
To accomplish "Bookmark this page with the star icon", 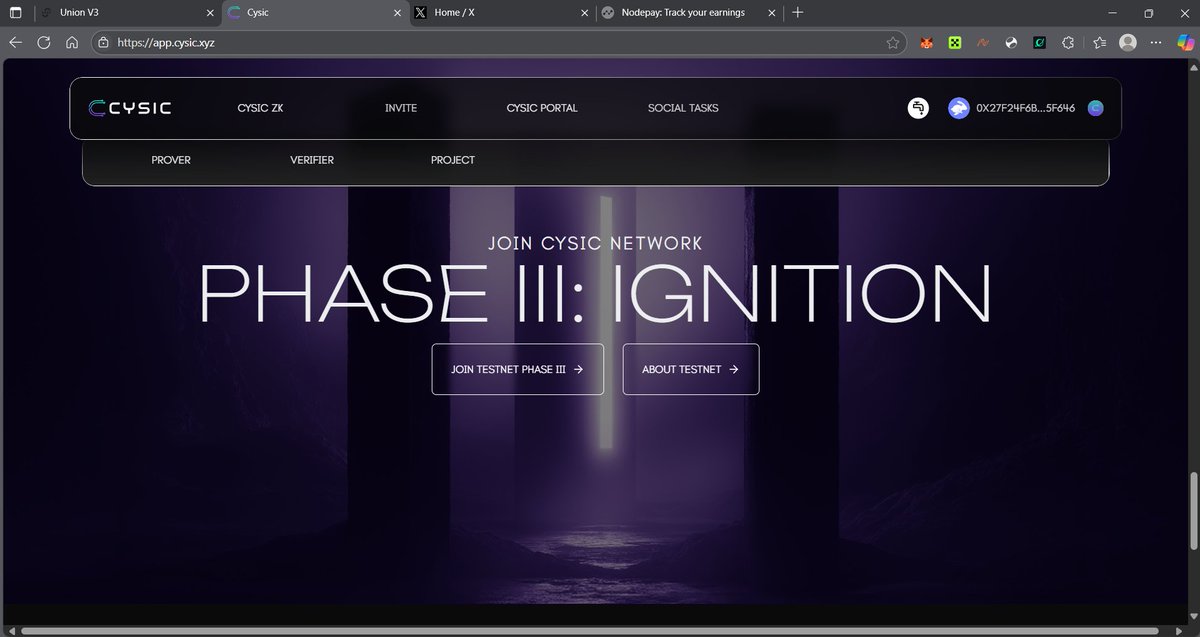I will 893,43.
